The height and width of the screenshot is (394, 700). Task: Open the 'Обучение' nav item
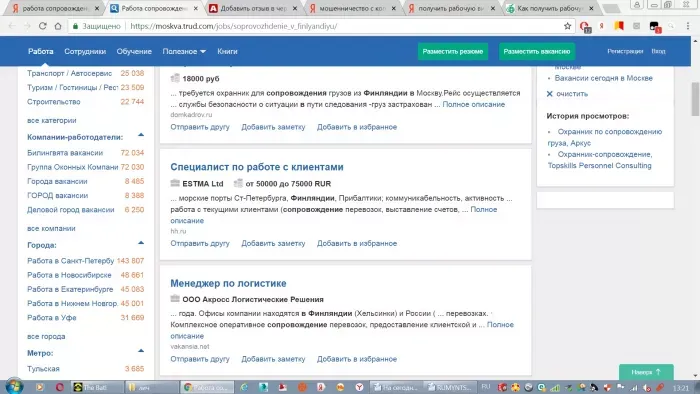click(x=134, y=51)
